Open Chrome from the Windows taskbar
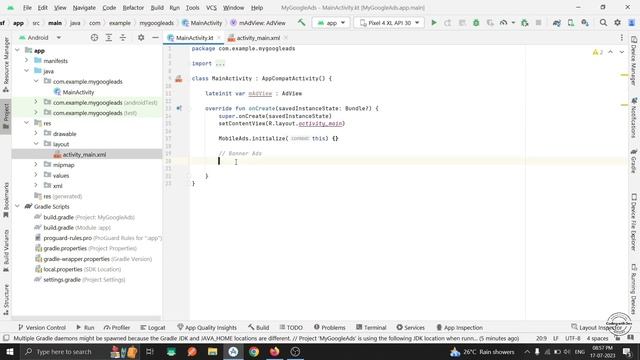Screen dimensions: 640x360 click(254, 351)
